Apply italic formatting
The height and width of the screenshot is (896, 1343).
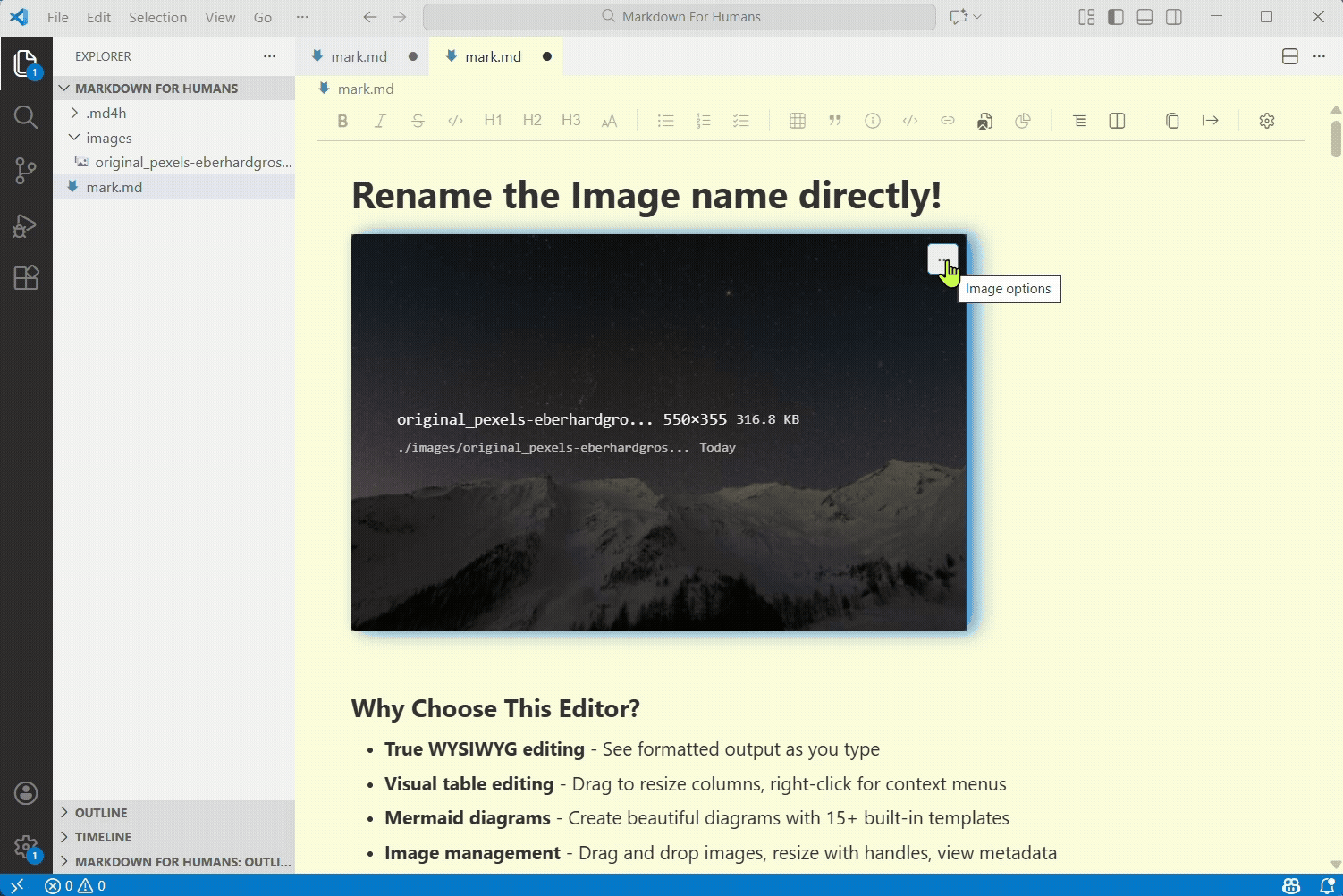[x=380, y=120]
